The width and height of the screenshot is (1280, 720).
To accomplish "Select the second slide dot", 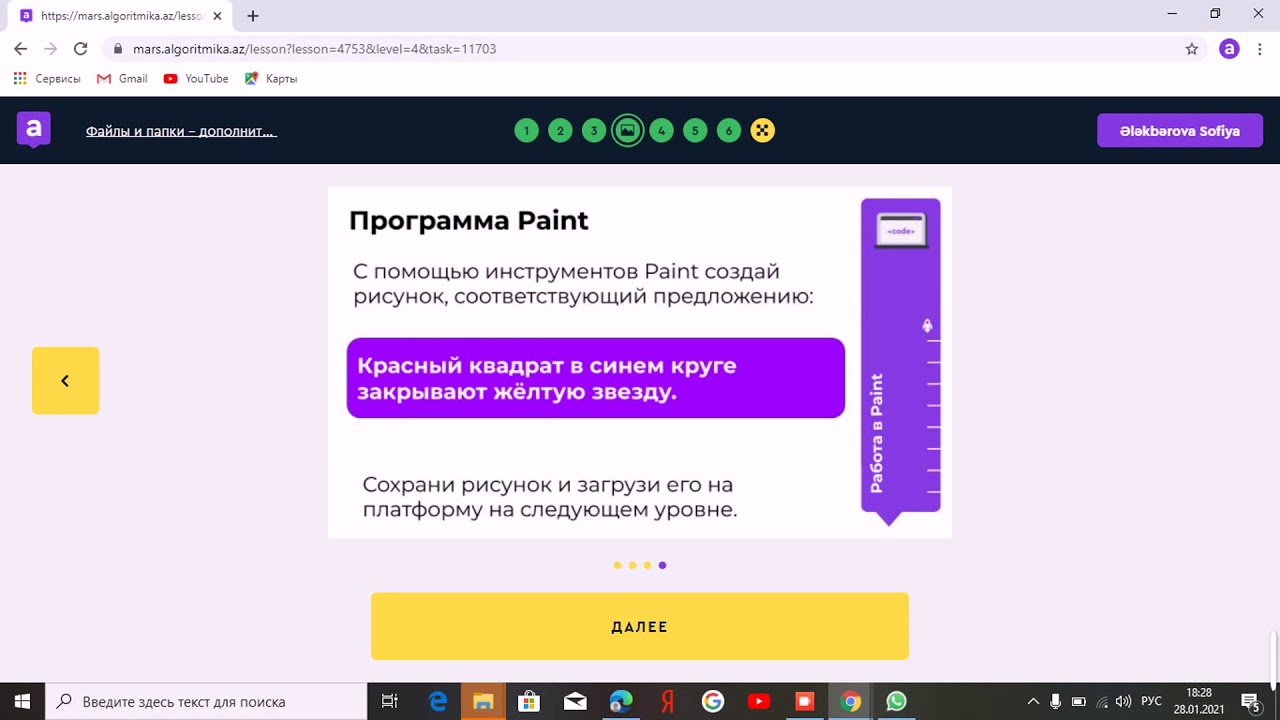I will tap(632, 565).
